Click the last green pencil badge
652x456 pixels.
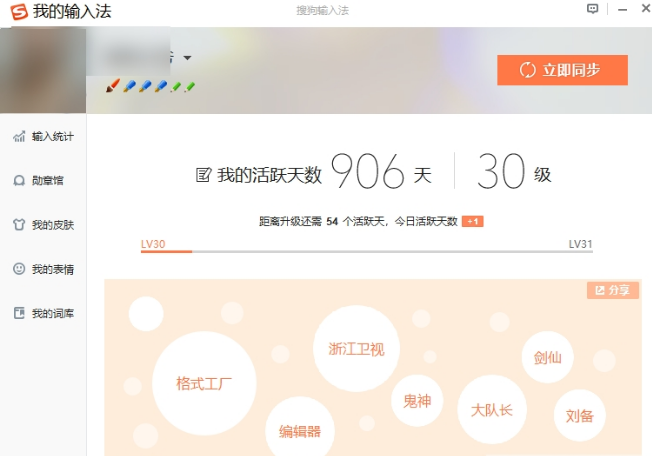pos(190,86)
